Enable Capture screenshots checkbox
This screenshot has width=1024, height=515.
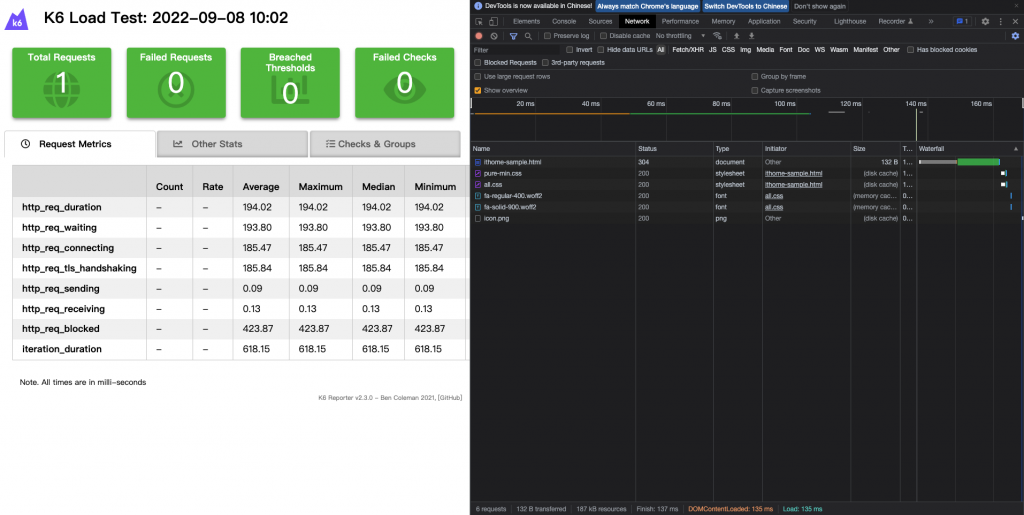click(x=755, y=90)
